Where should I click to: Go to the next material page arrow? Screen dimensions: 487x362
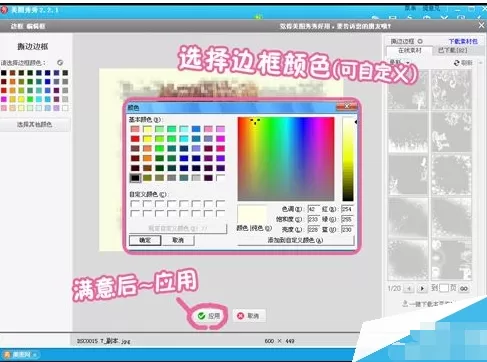point(422,288)
